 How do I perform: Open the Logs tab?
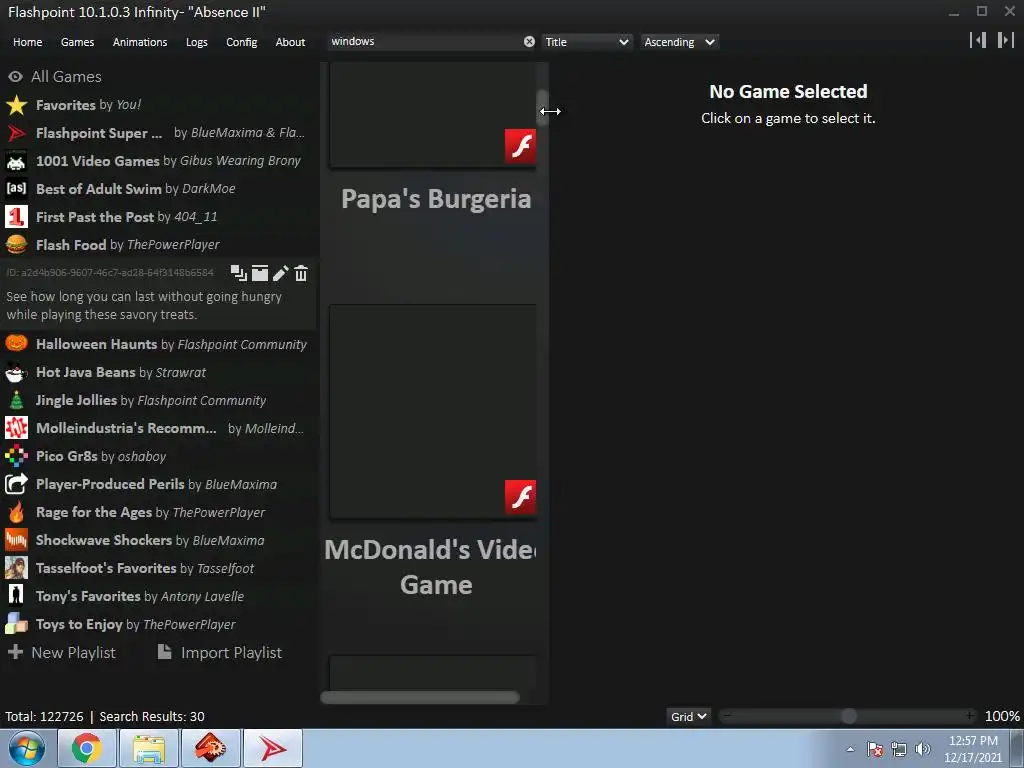coord(197,42)
